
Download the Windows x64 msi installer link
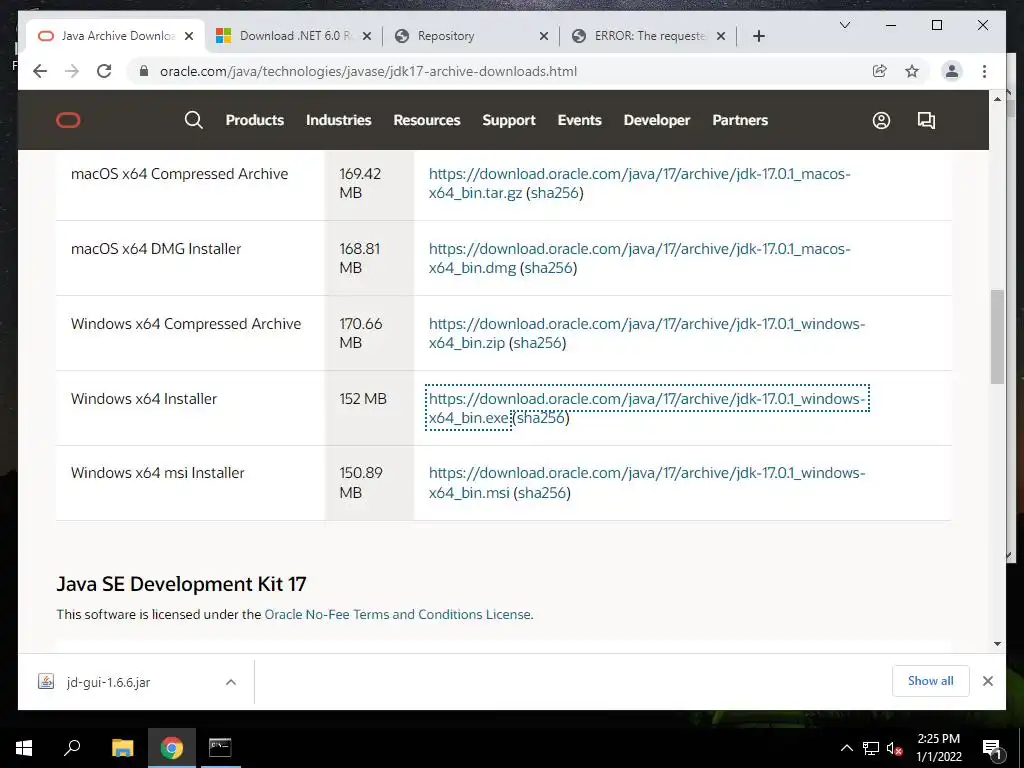pos(647,482)
